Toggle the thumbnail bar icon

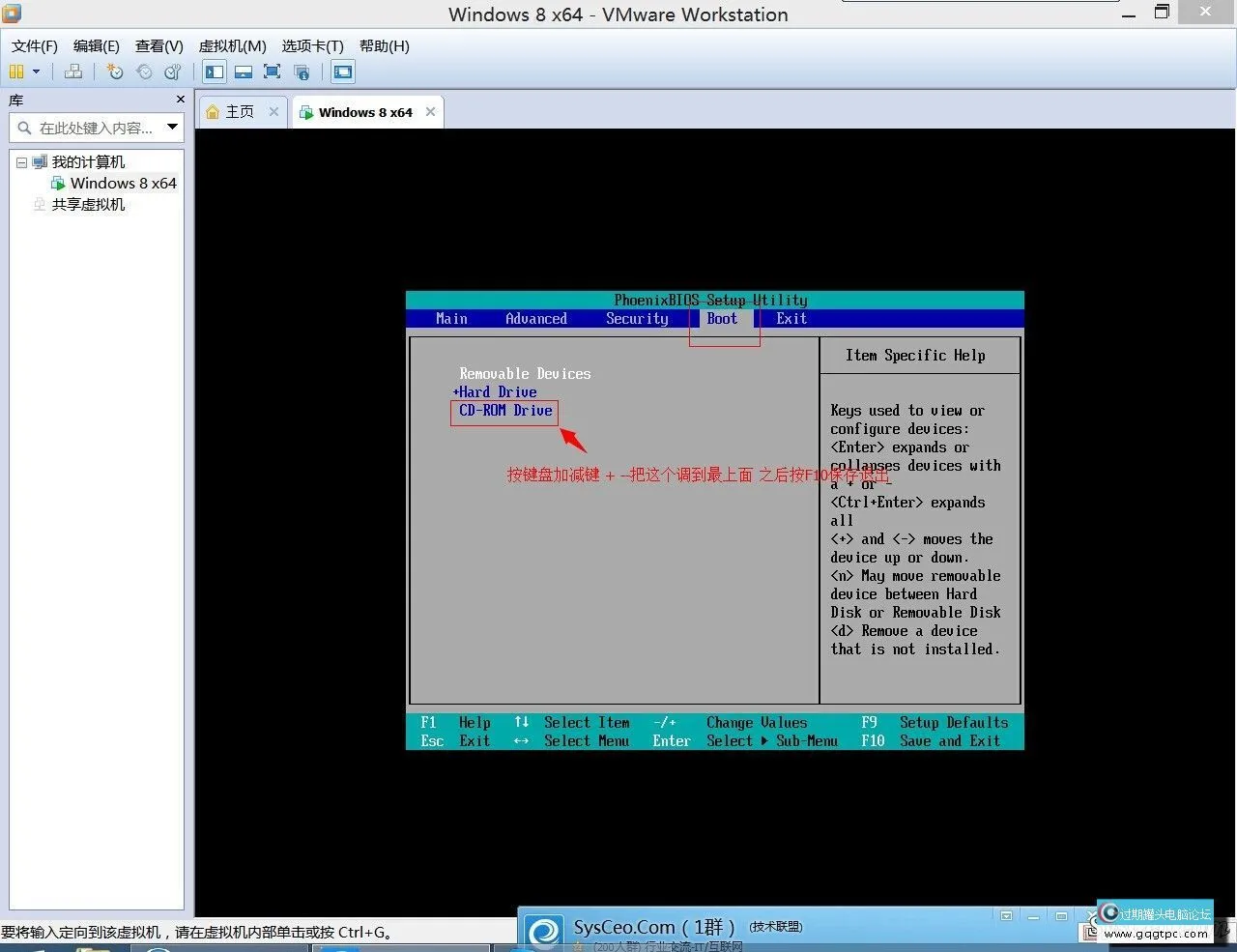pyautogui.click(x=244, y=72)
